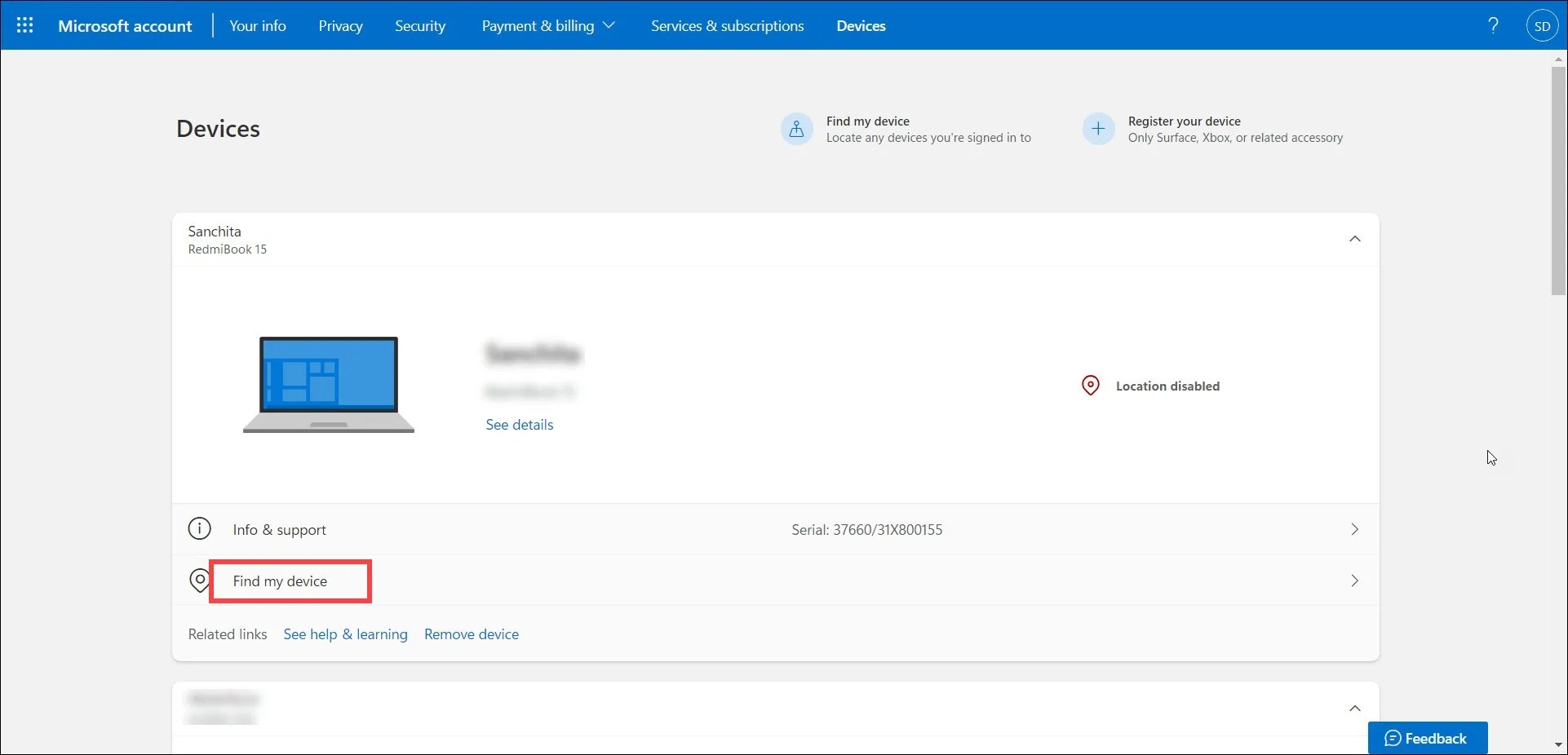Open See details link for Sanchita
Viewport: 1568px width, 755px height.
(520, 425)
